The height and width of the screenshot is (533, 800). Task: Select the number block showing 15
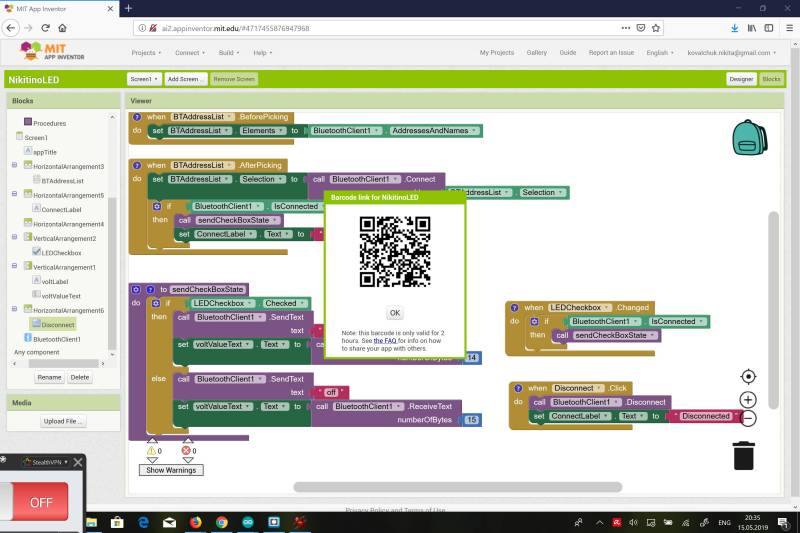click(x=471, y=420)
